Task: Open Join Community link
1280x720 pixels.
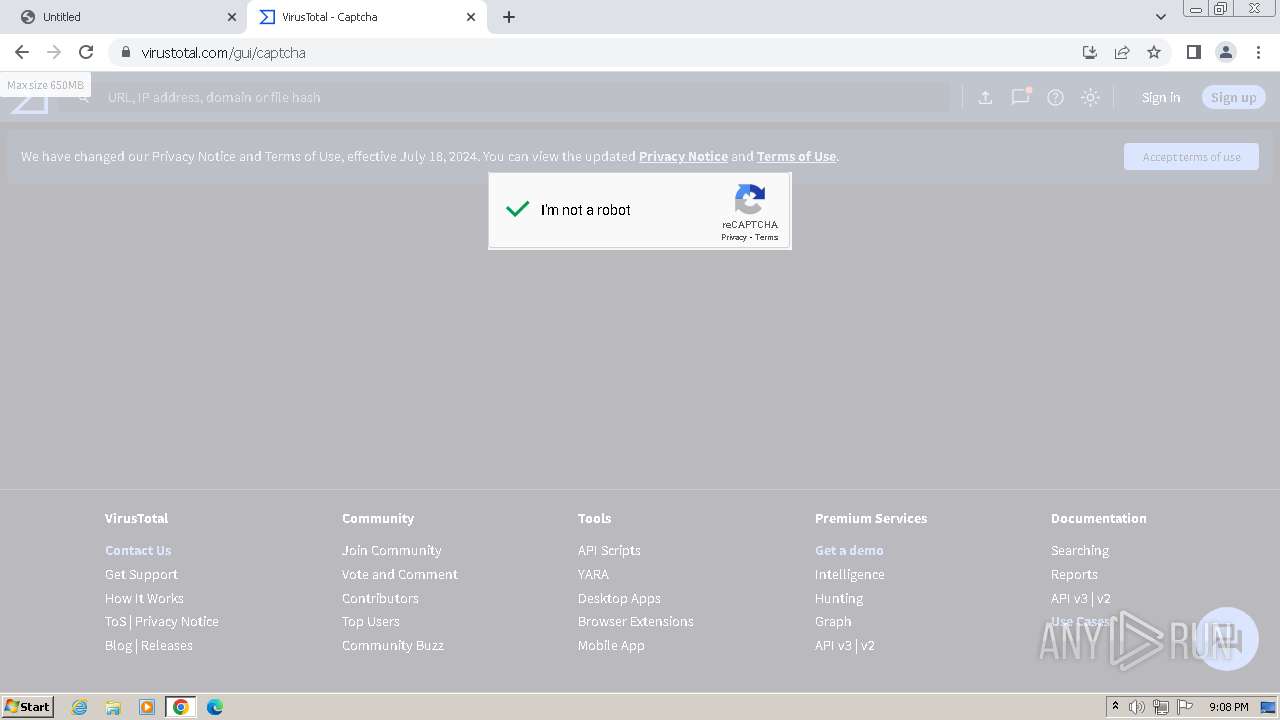Action: tap(391, 550)
